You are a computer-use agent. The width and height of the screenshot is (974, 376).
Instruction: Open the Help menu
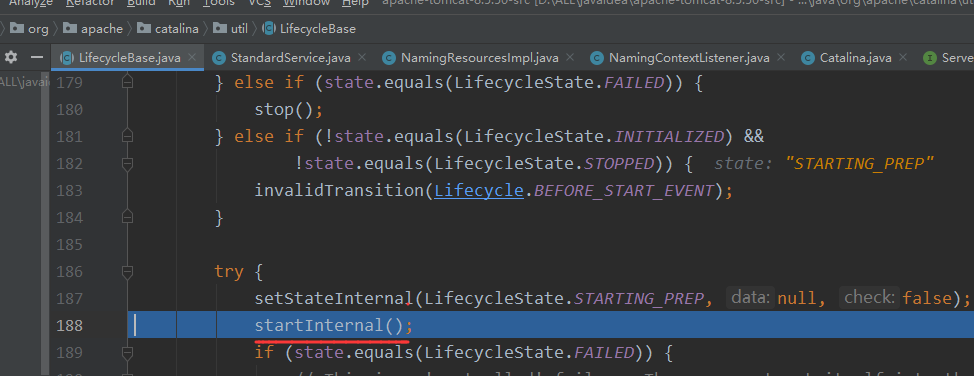coord(355,3)
